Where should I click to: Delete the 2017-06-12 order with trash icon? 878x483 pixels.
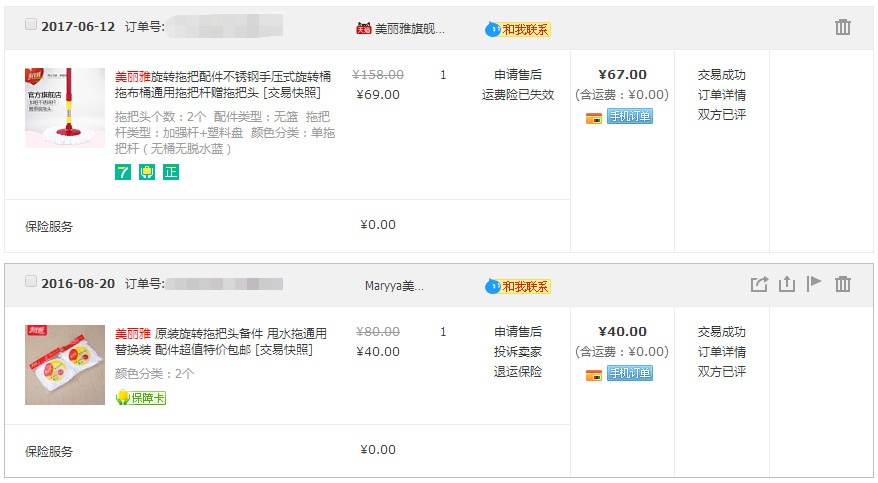click(x=843, y=27)
